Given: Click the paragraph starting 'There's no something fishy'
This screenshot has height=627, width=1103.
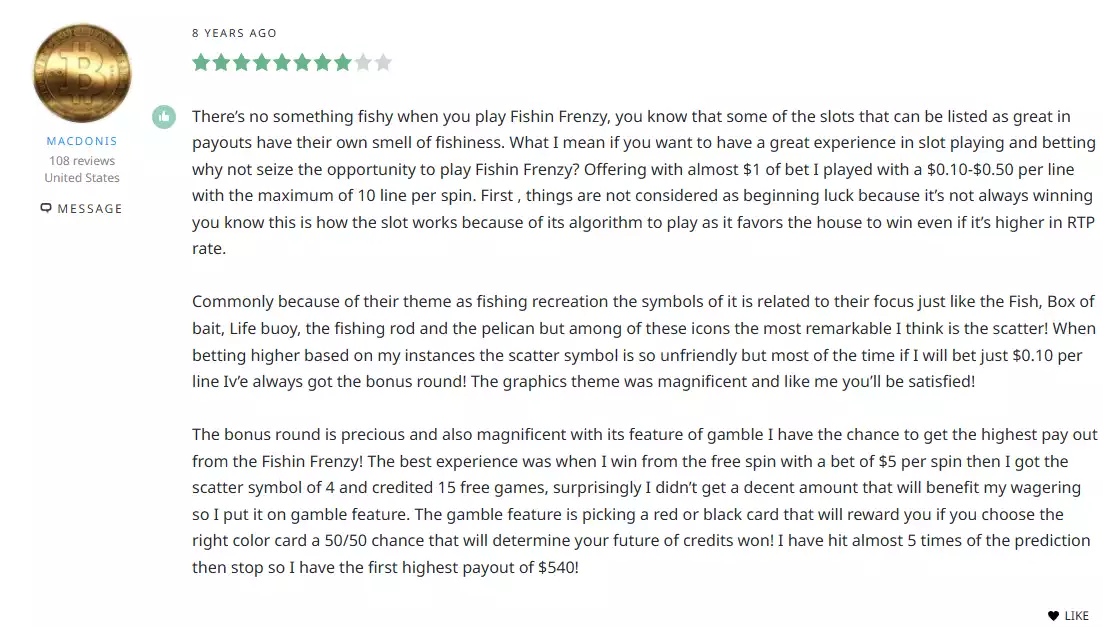Looking at the screenshot, I should (644, 182).
